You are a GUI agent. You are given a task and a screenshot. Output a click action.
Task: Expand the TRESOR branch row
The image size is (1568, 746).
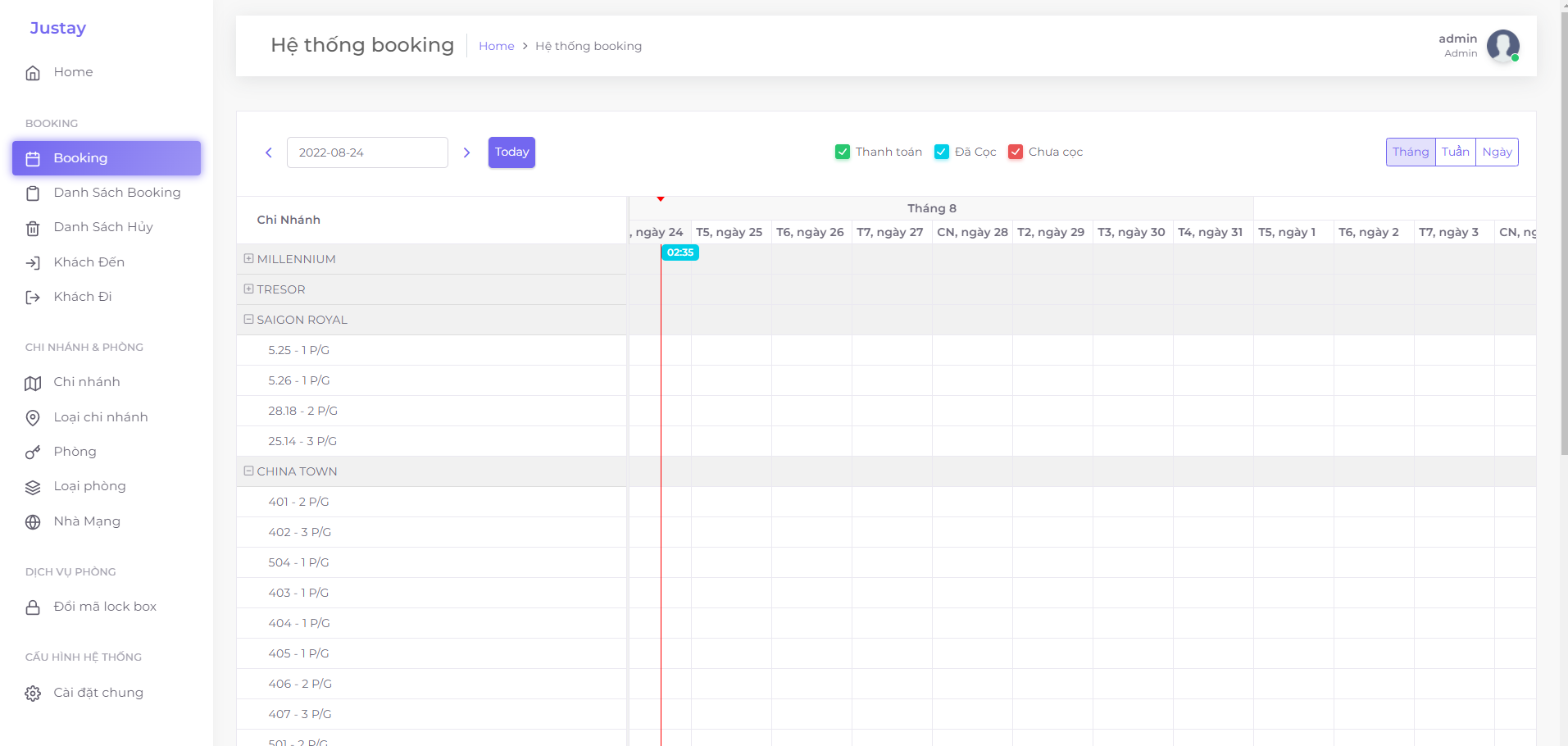[x=248, y=289]
